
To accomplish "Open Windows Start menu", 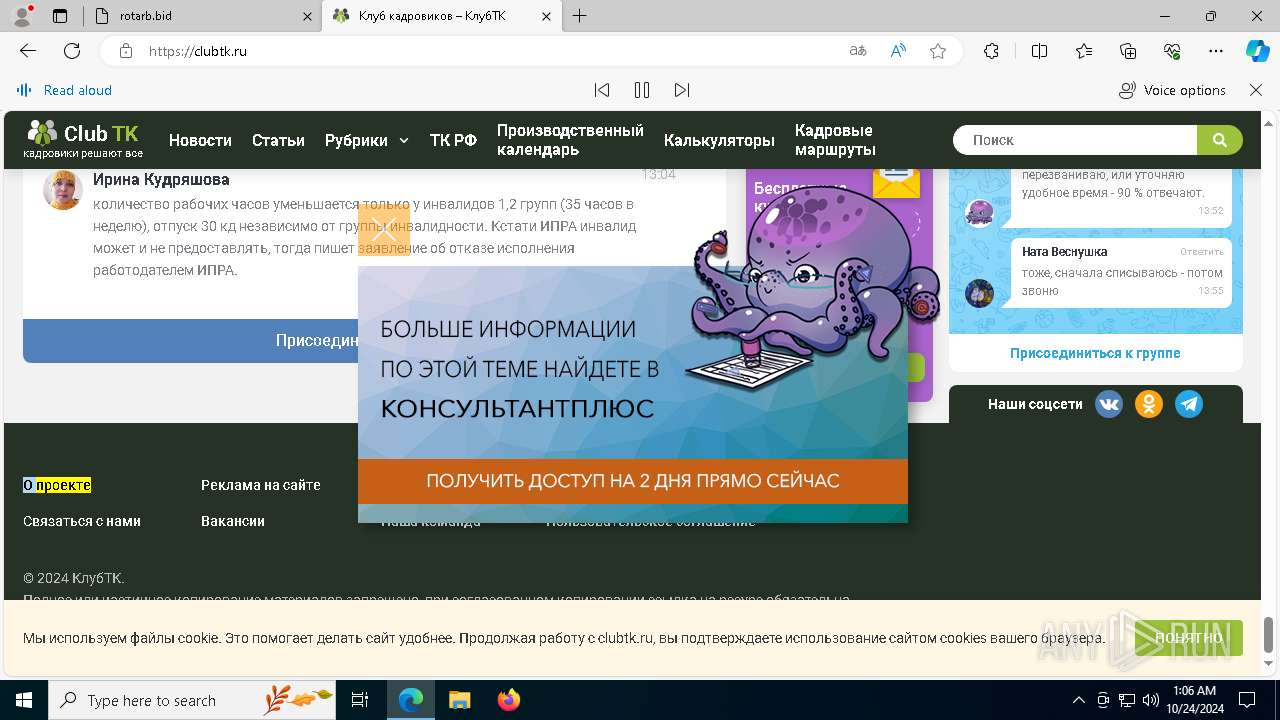I will [24, 700].
